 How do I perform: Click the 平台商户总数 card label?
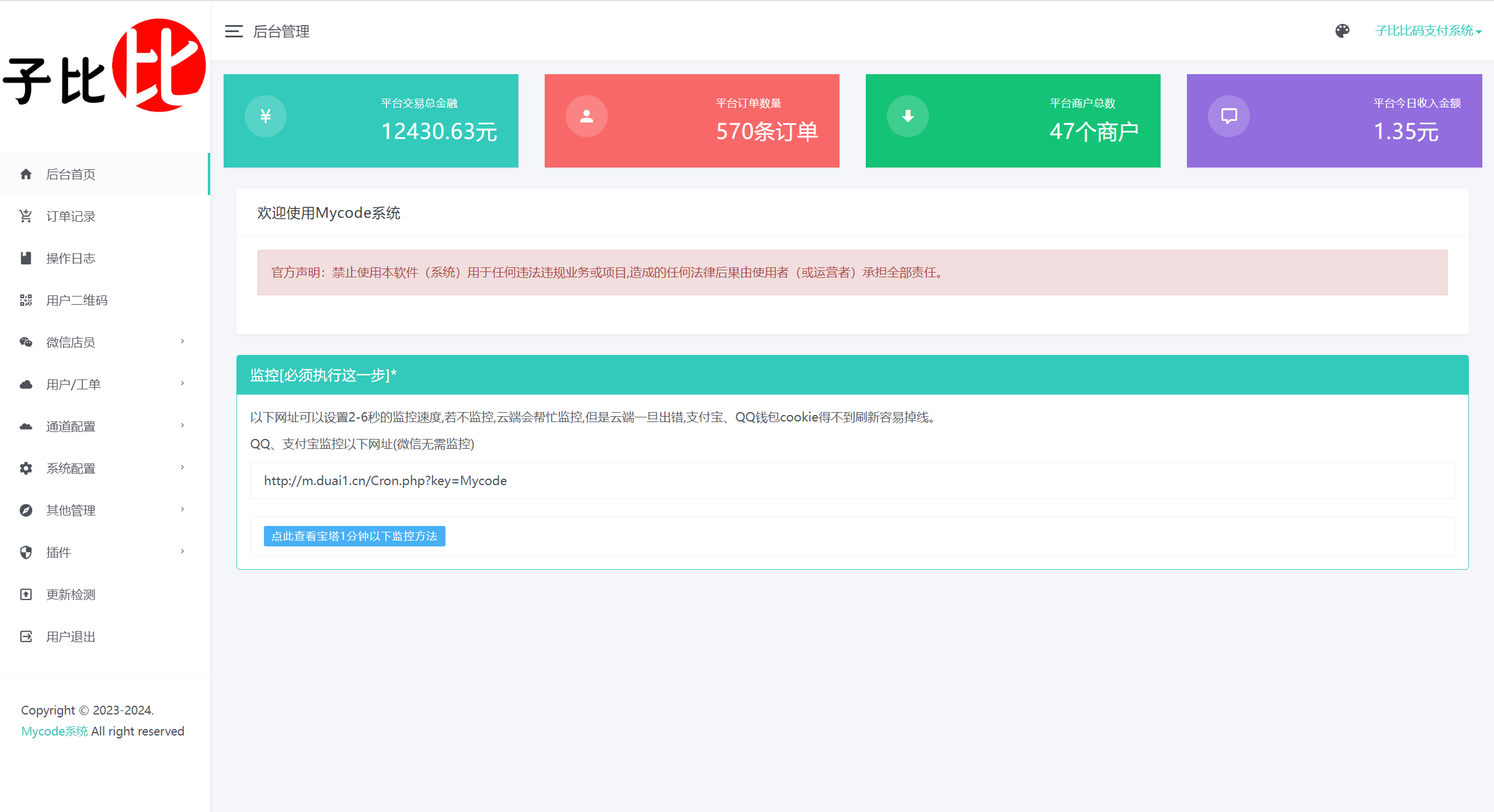(1082, 103)
